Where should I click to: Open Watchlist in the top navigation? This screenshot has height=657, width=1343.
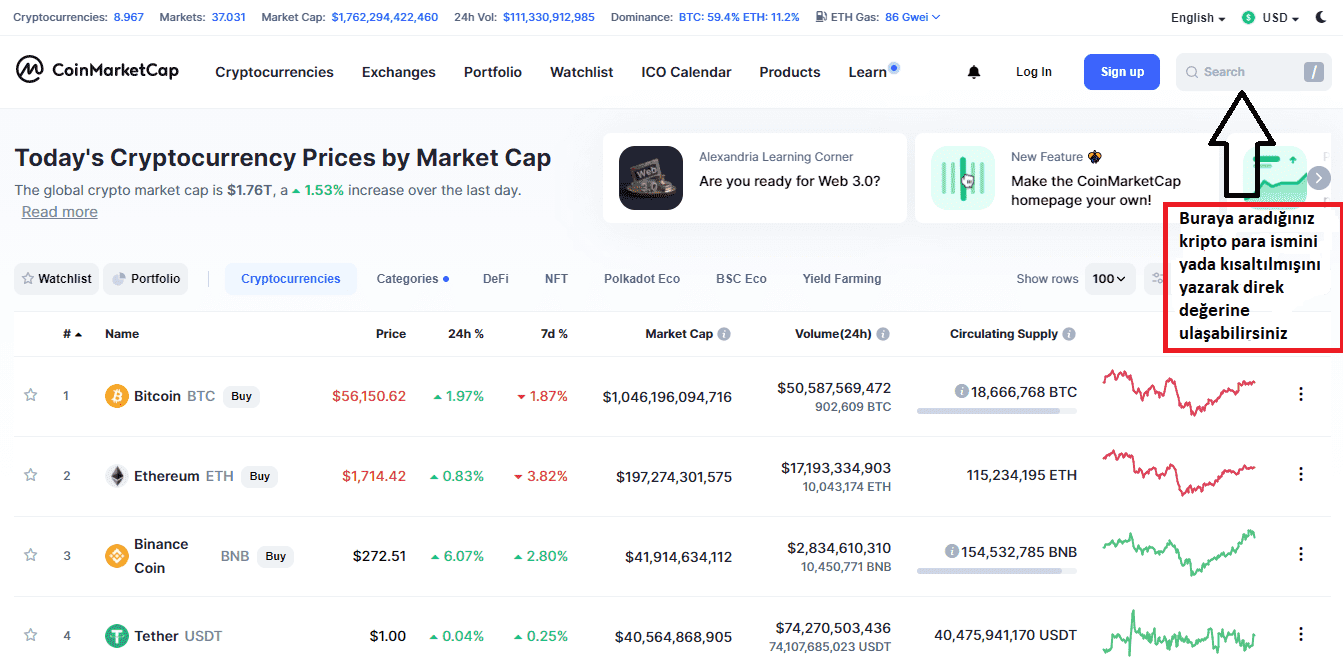[582, 72]
